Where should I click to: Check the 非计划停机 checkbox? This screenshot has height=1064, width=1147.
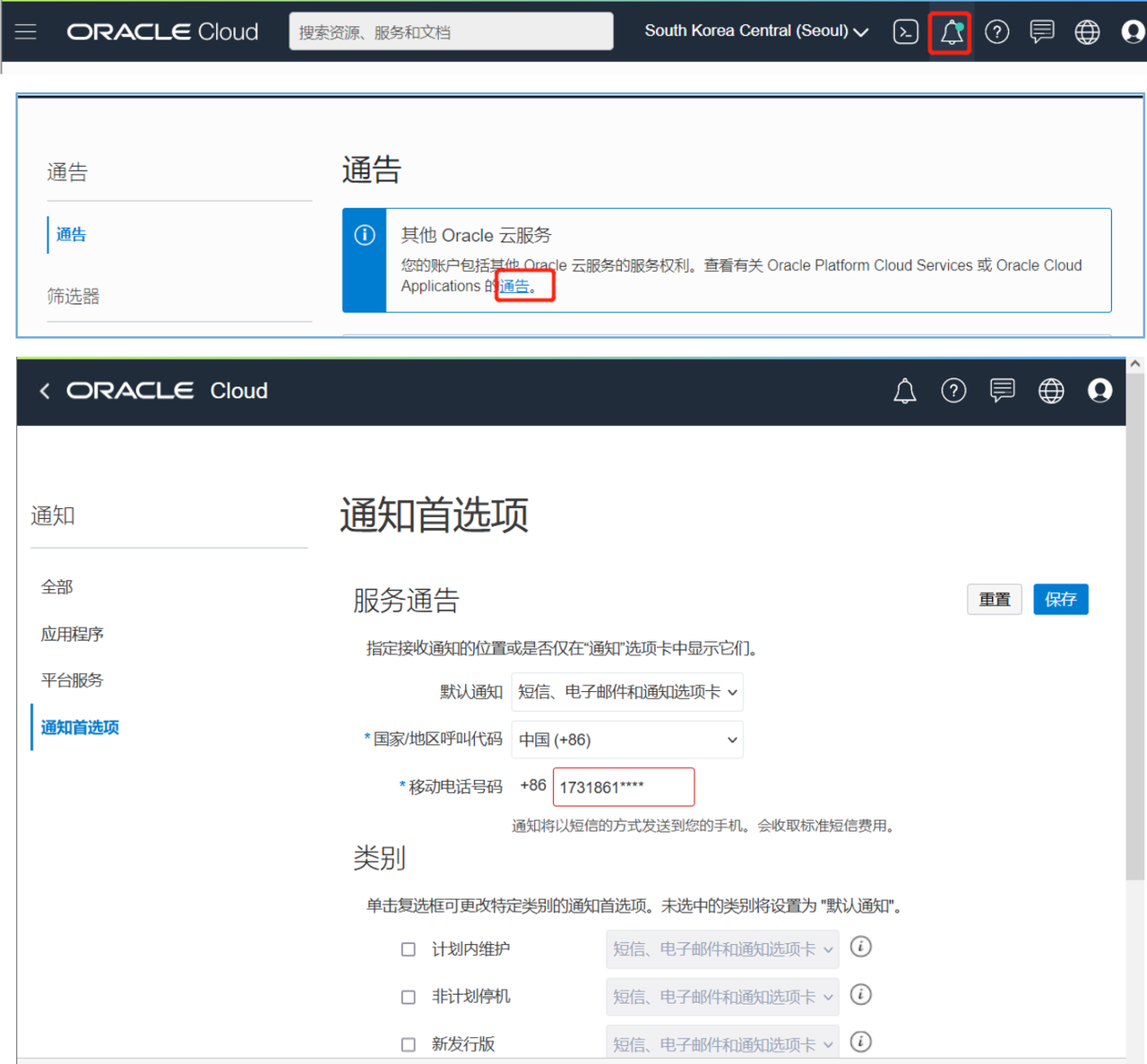click(409, 997)
